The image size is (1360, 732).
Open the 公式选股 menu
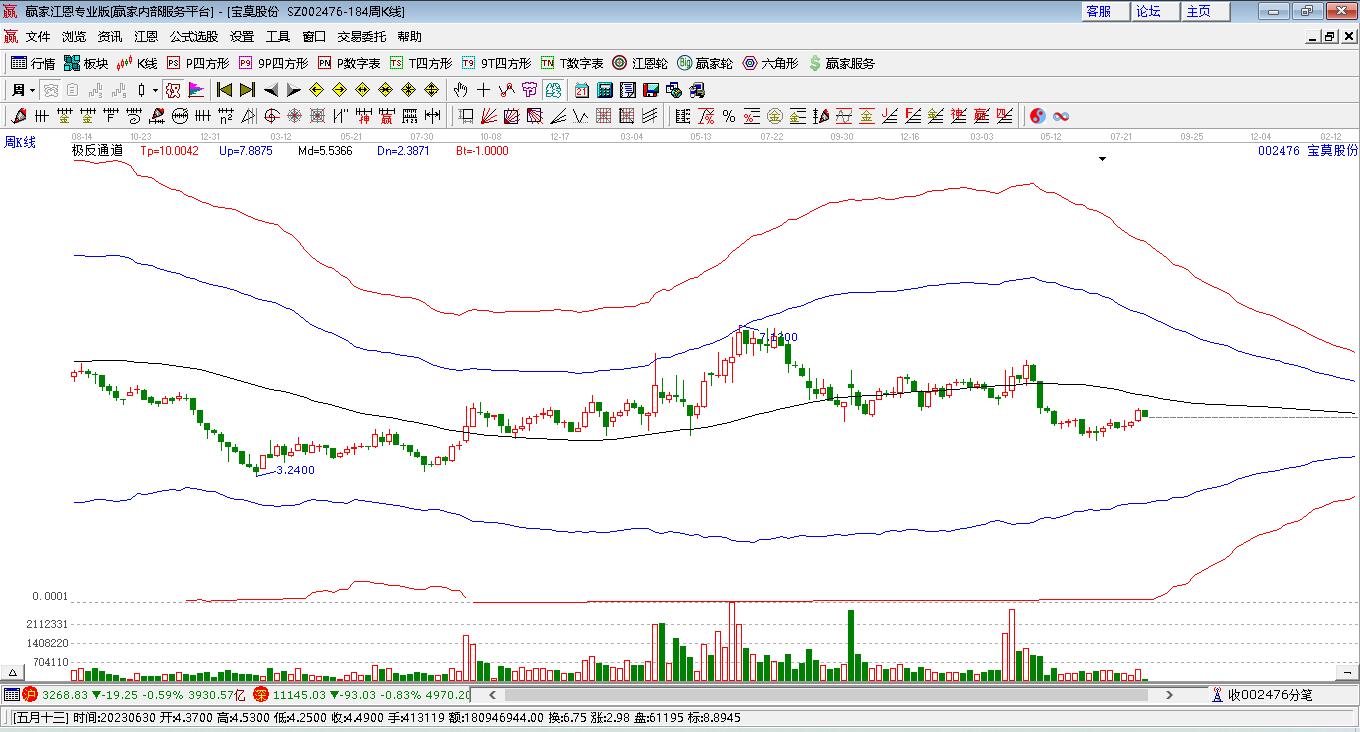tap(193, 37)
